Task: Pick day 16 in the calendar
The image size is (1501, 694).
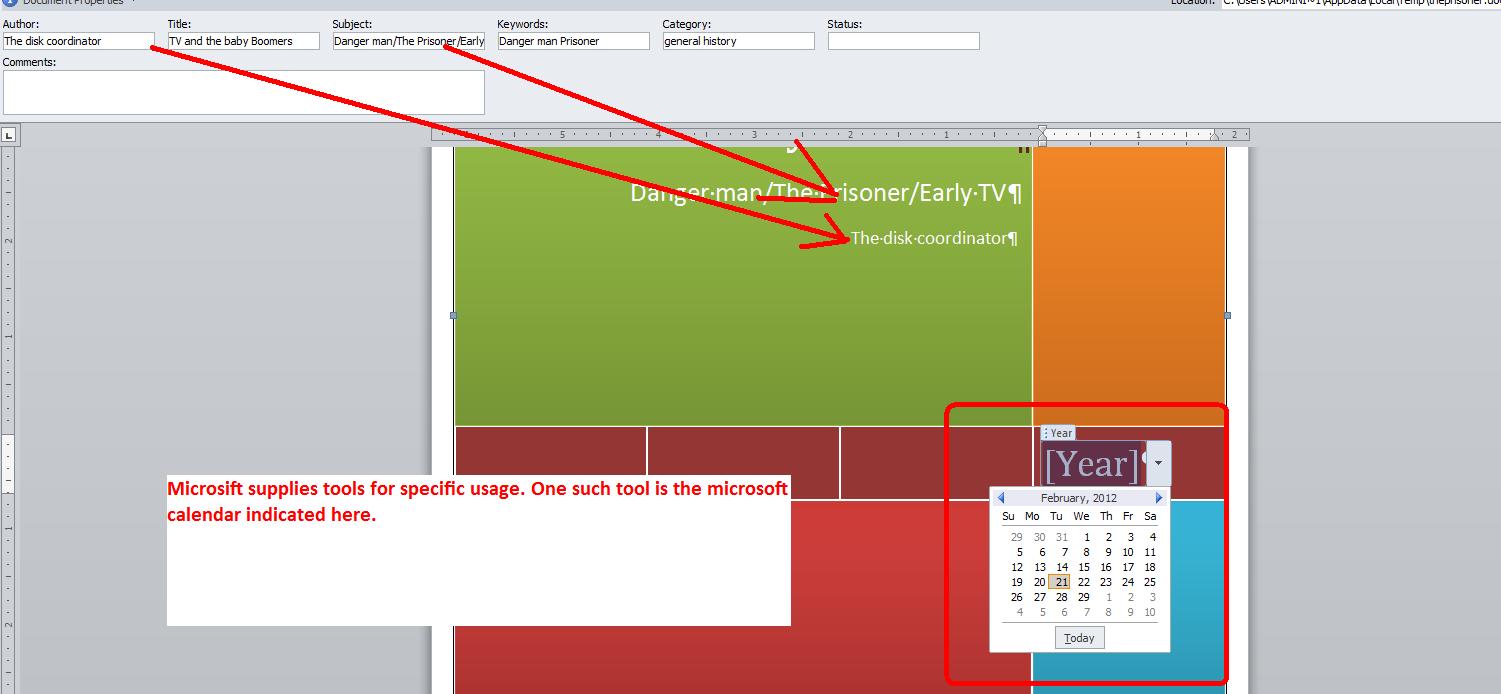Action: [x=1106, y=567]
